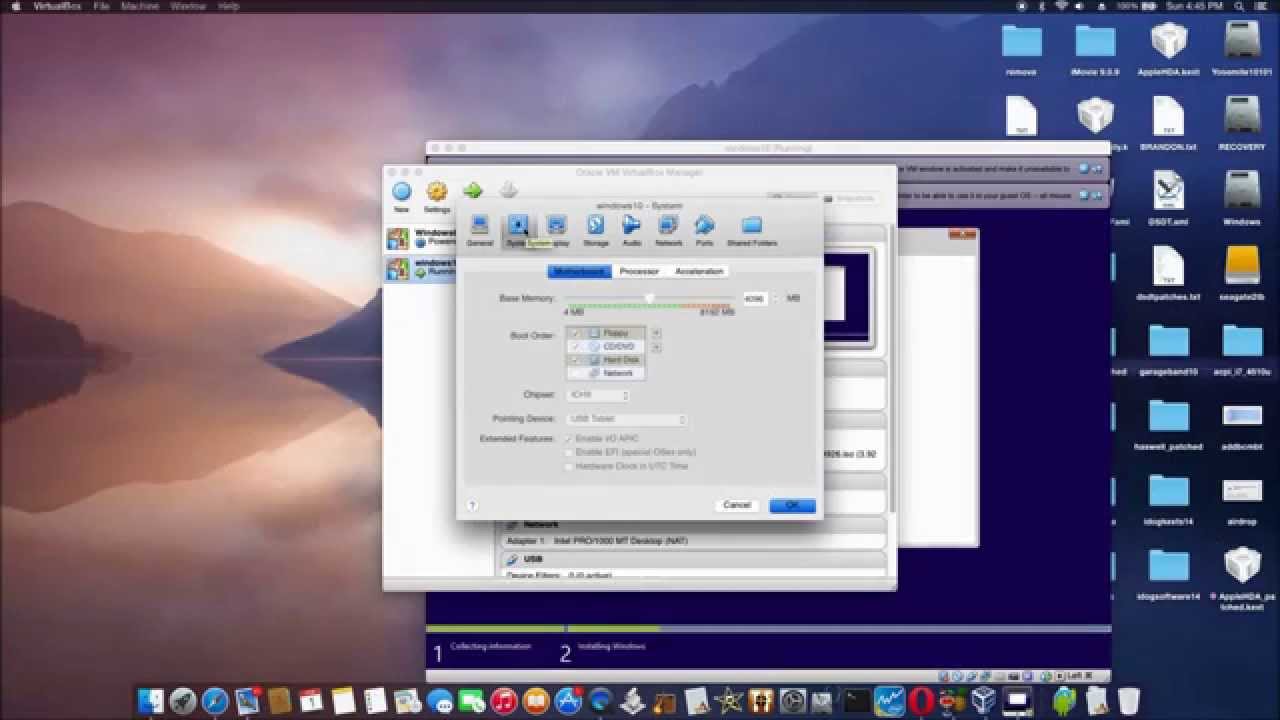Click the Discard icon in VirtualBox Manager toolbar

[x=508, y=191]
